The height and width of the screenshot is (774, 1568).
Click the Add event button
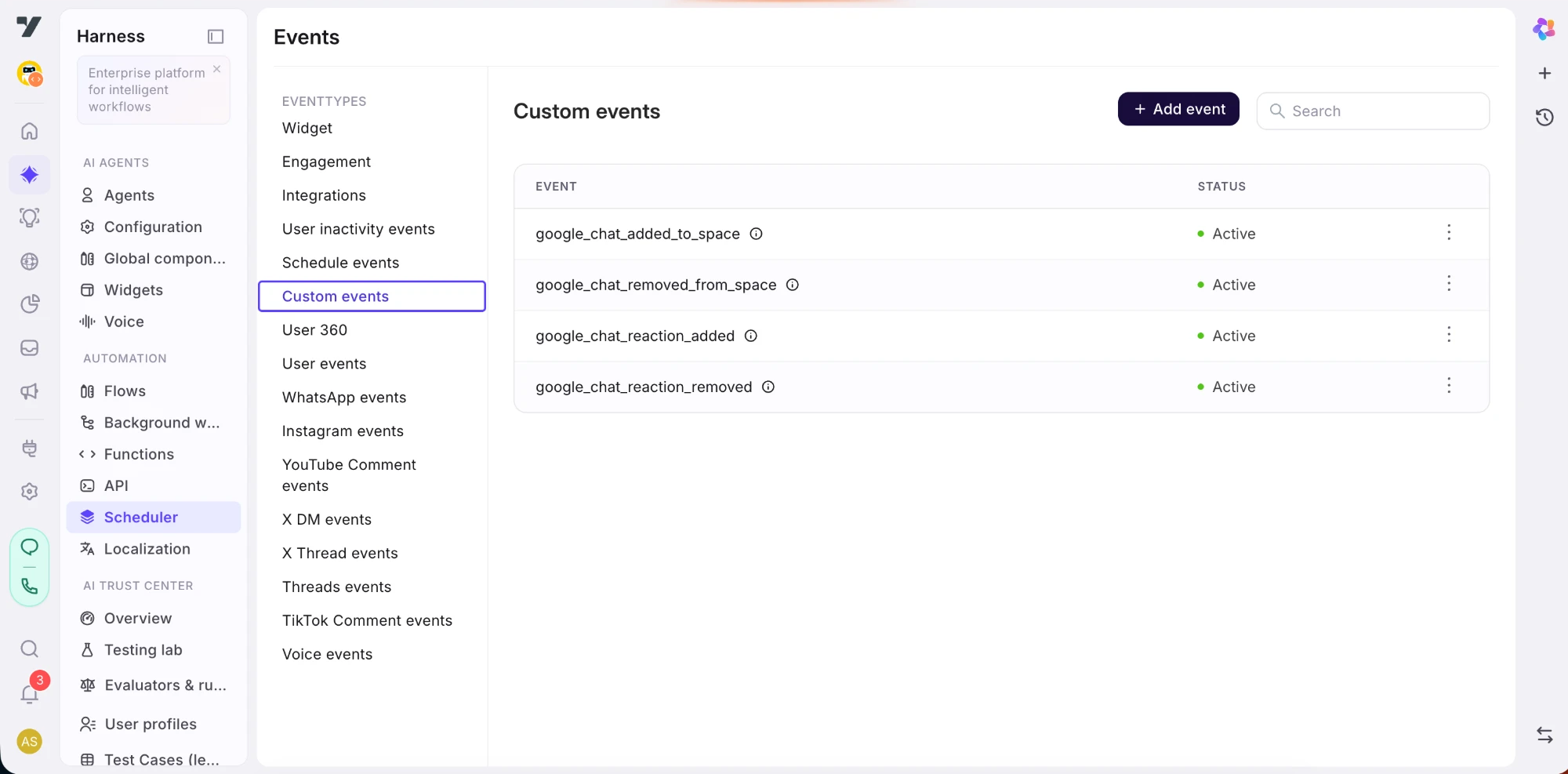(1178, 109)
